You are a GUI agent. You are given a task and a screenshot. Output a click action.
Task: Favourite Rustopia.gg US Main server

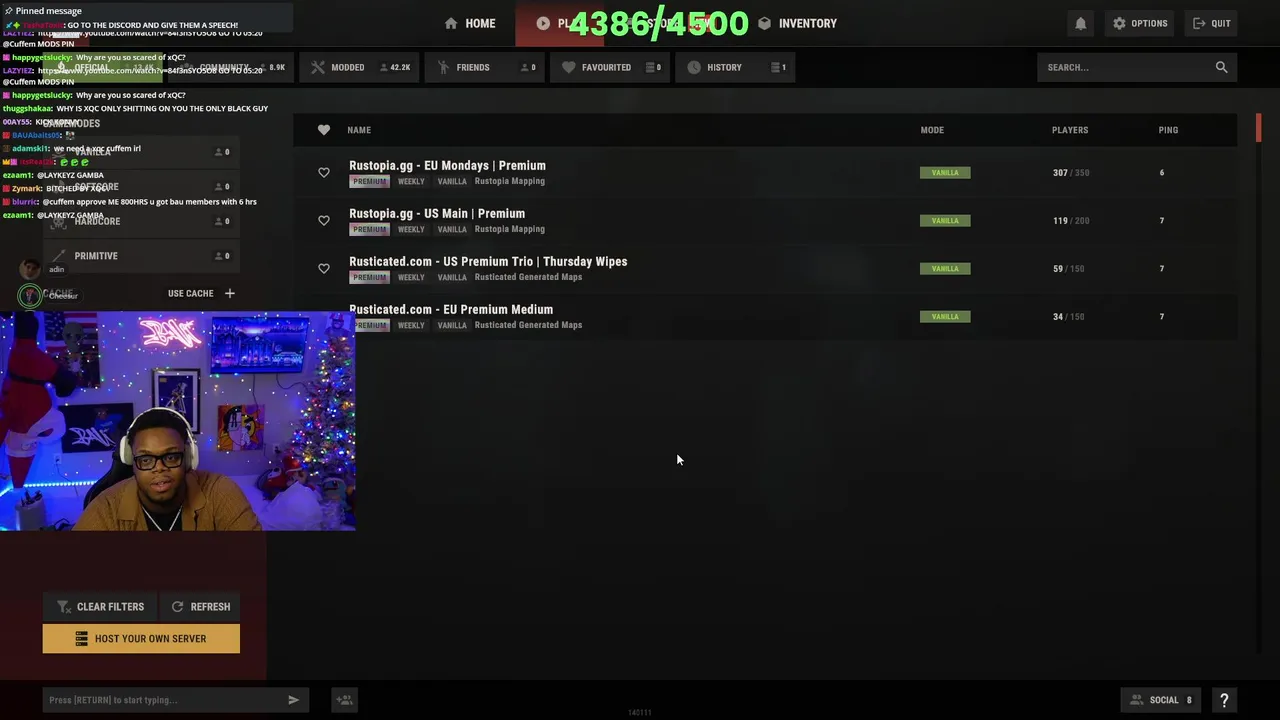click(x=323, y=221)
